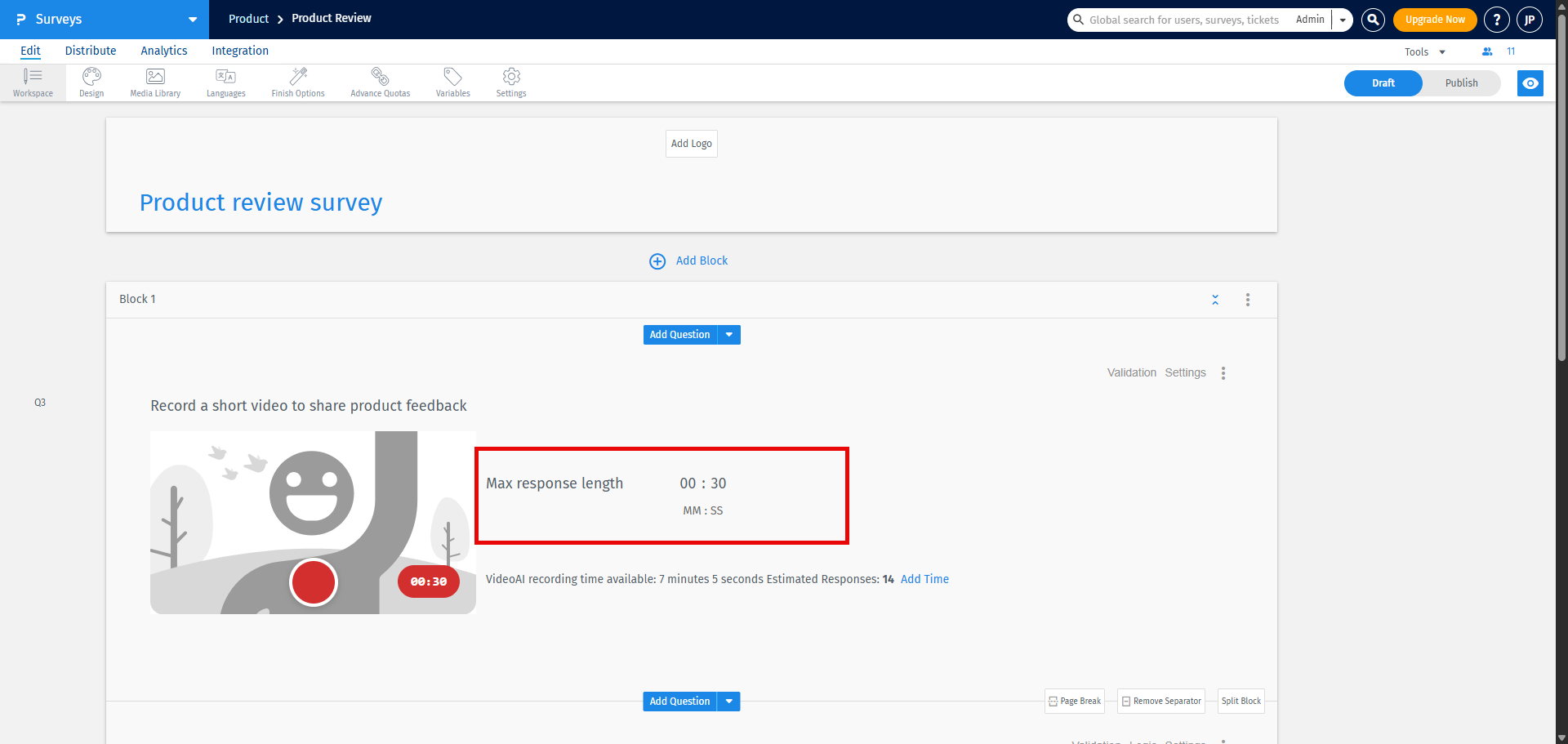The image size is (1568, 744).
Task: Click the global search input field
Action: tap(1184, 20)
